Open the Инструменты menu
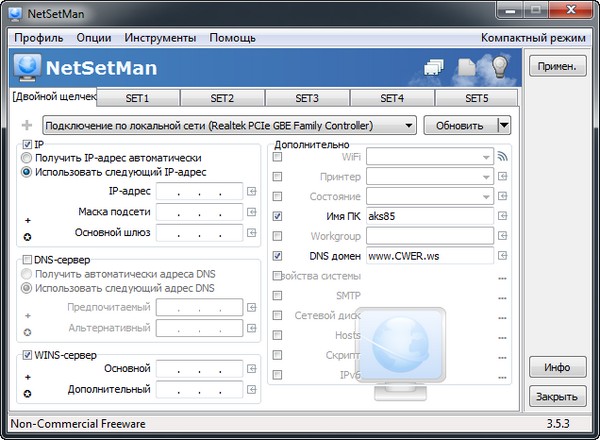The height and width of the screenshot is (440, 600). [x=160, y=38]
